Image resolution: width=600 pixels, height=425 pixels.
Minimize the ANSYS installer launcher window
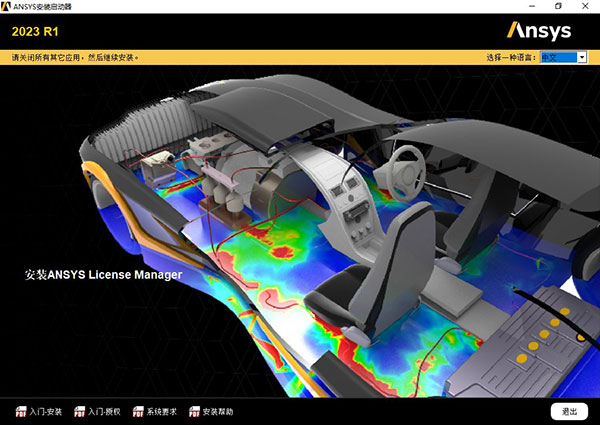click(532, 7)
